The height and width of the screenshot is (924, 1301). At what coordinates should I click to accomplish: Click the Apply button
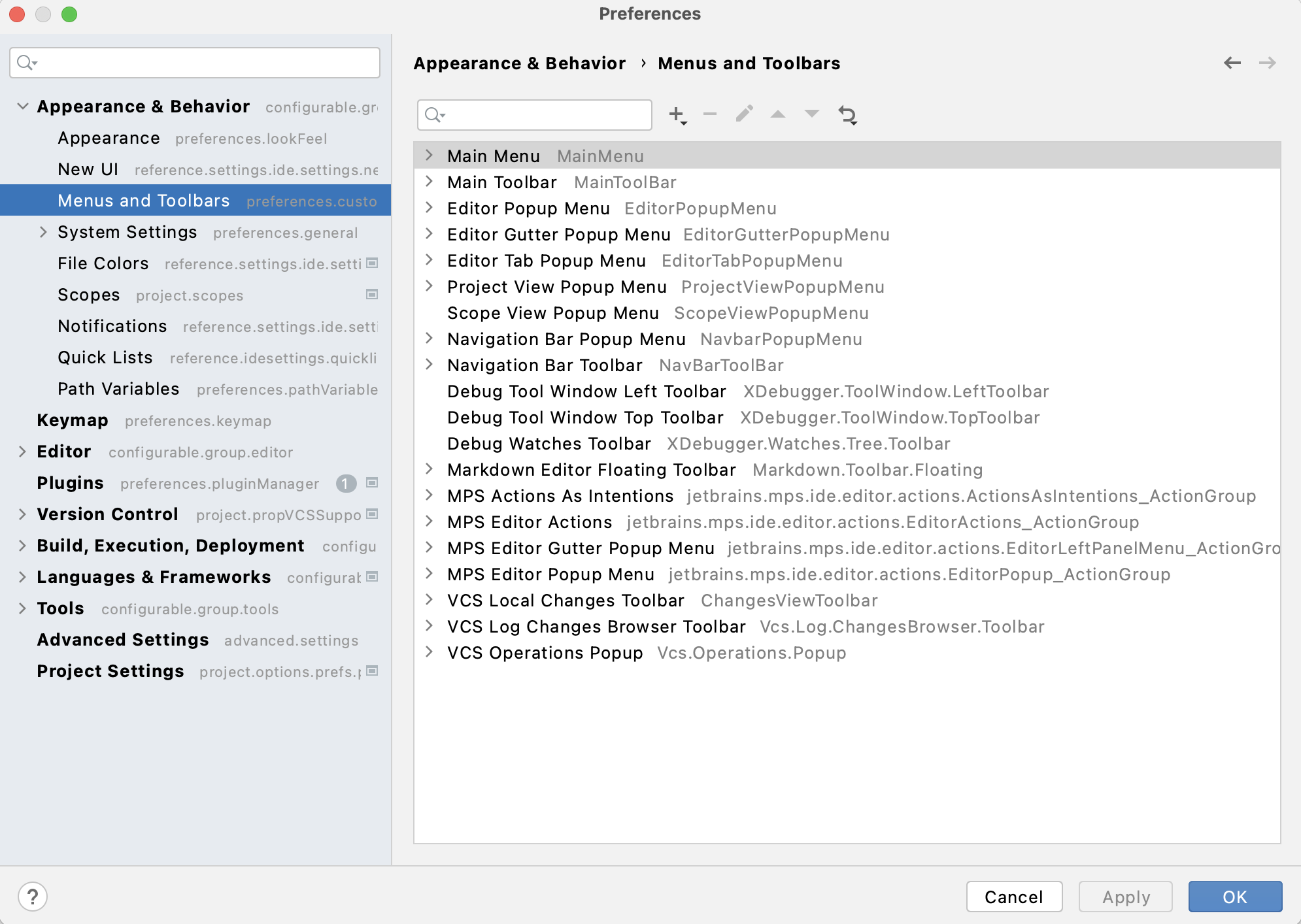[1125, 897]
